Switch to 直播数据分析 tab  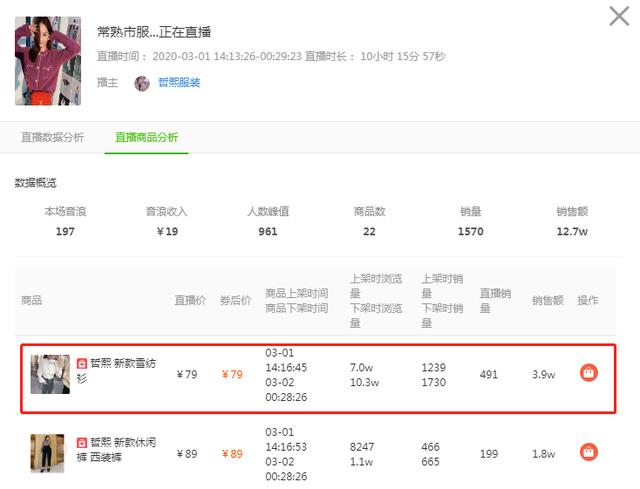(x=52, y=137)
